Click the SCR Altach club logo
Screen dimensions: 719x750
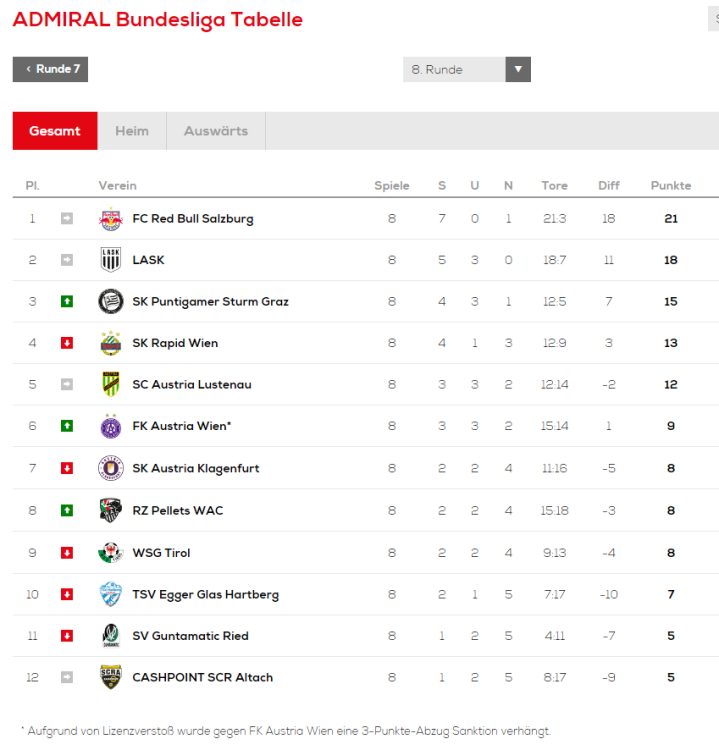pyautogui.click(x=110, y=677)
